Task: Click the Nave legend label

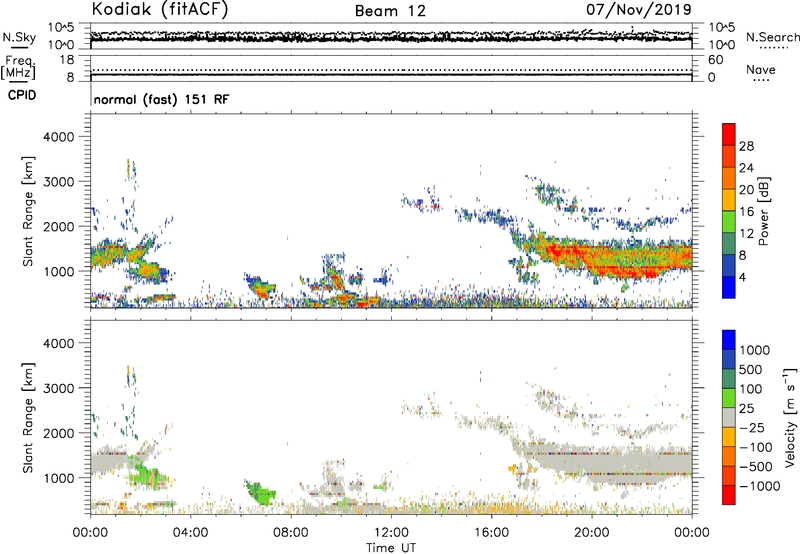Action: [761, 69]
